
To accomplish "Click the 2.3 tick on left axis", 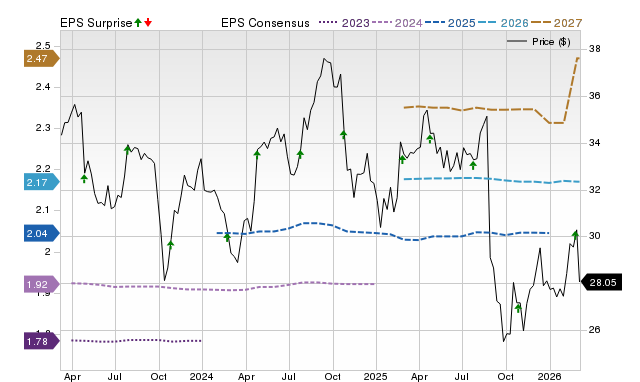I will coord(43,128).
